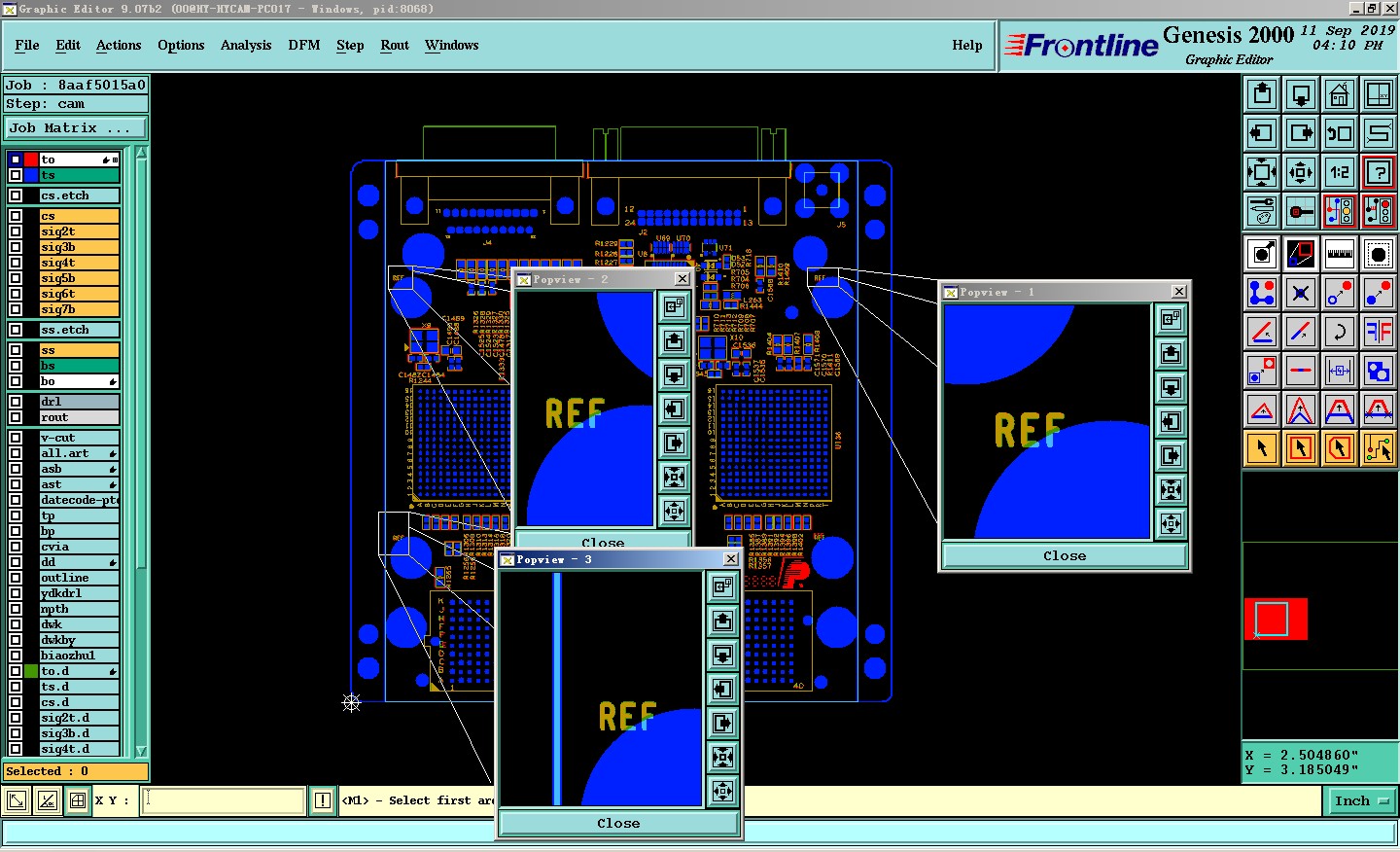
Task: Click the dimension tool with boxed 4 icon
Action: click(1340, 371)
